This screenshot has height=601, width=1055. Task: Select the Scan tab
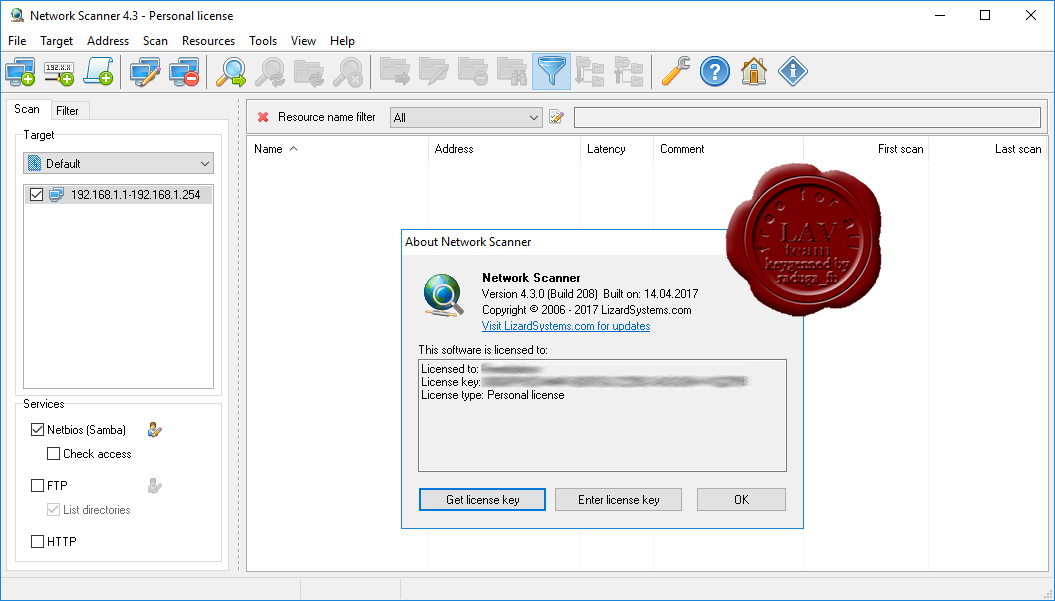pos(27,109)
